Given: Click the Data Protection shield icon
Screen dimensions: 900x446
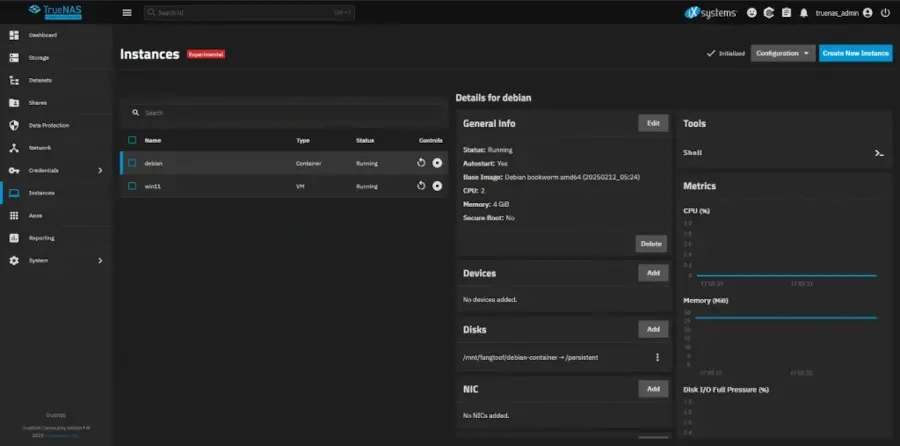Looking at the screenshot, I should click(x=14, y=125).
